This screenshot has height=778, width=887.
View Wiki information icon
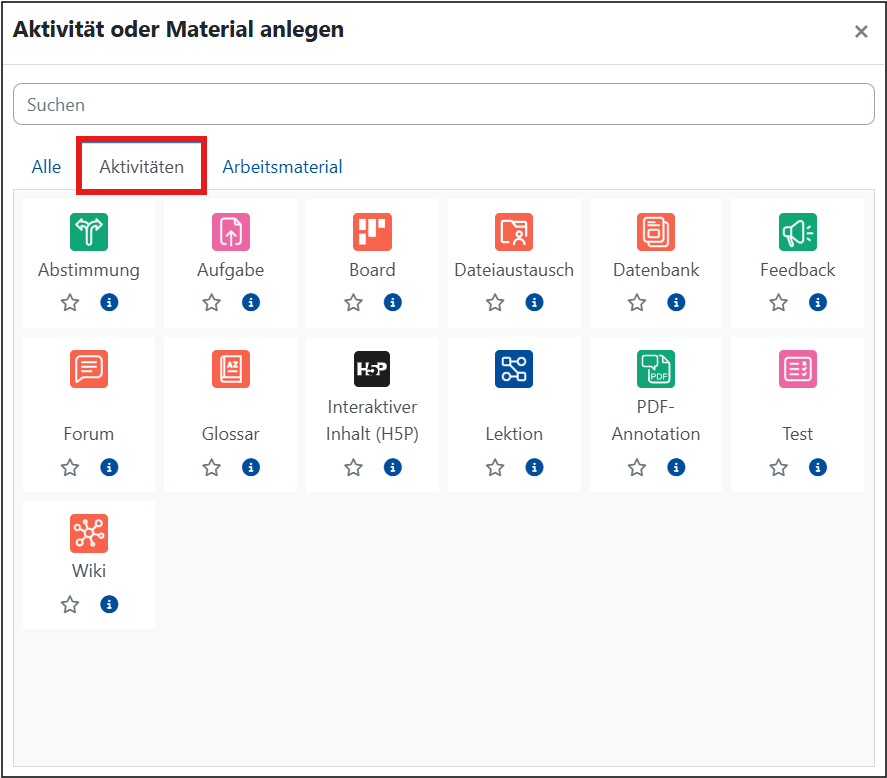[x=109, y=604]
